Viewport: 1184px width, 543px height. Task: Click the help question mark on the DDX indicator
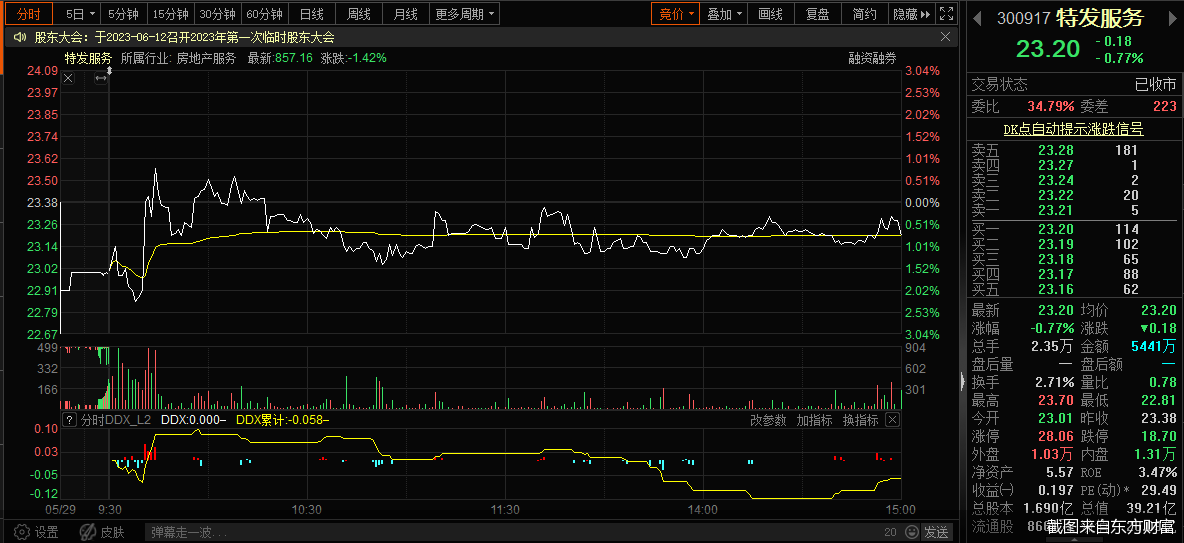point(68,421)
